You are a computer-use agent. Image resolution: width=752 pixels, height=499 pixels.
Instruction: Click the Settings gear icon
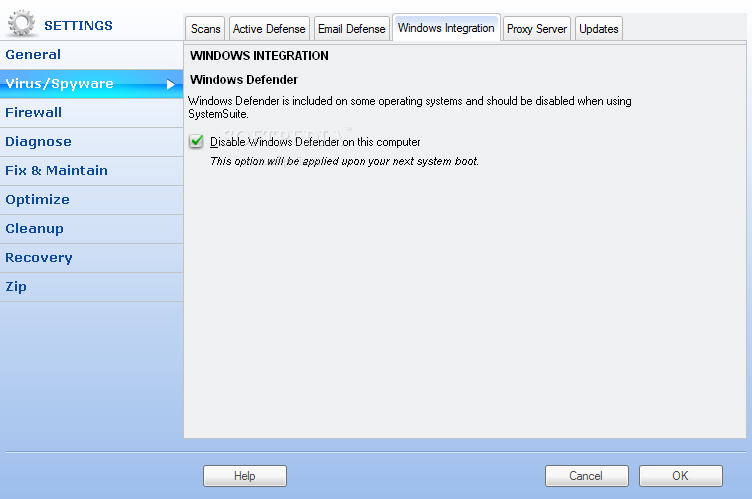click(x=22, y=23)
